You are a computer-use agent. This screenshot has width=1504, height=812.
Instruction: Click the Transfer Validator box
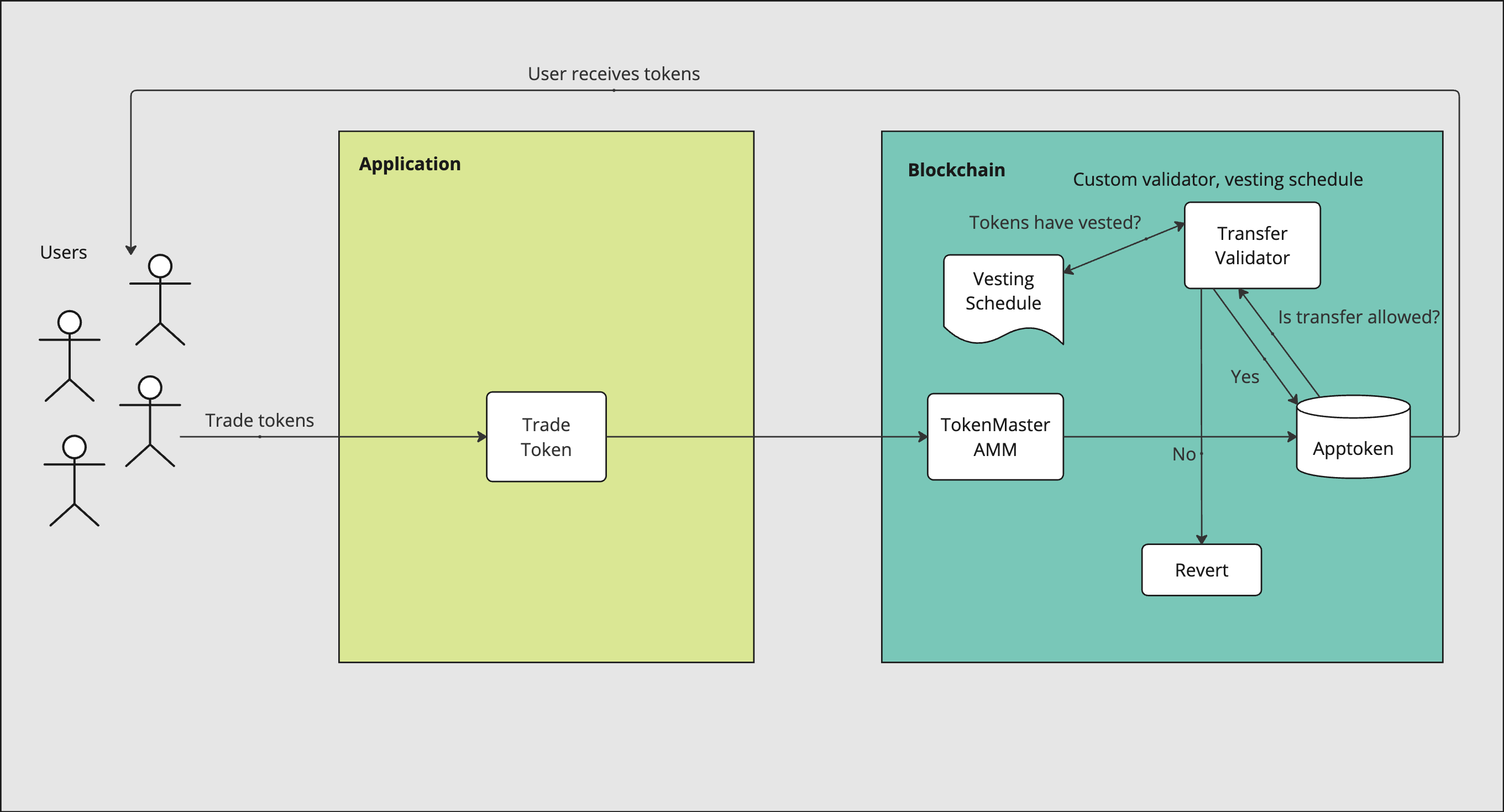tap(1252, 245)
